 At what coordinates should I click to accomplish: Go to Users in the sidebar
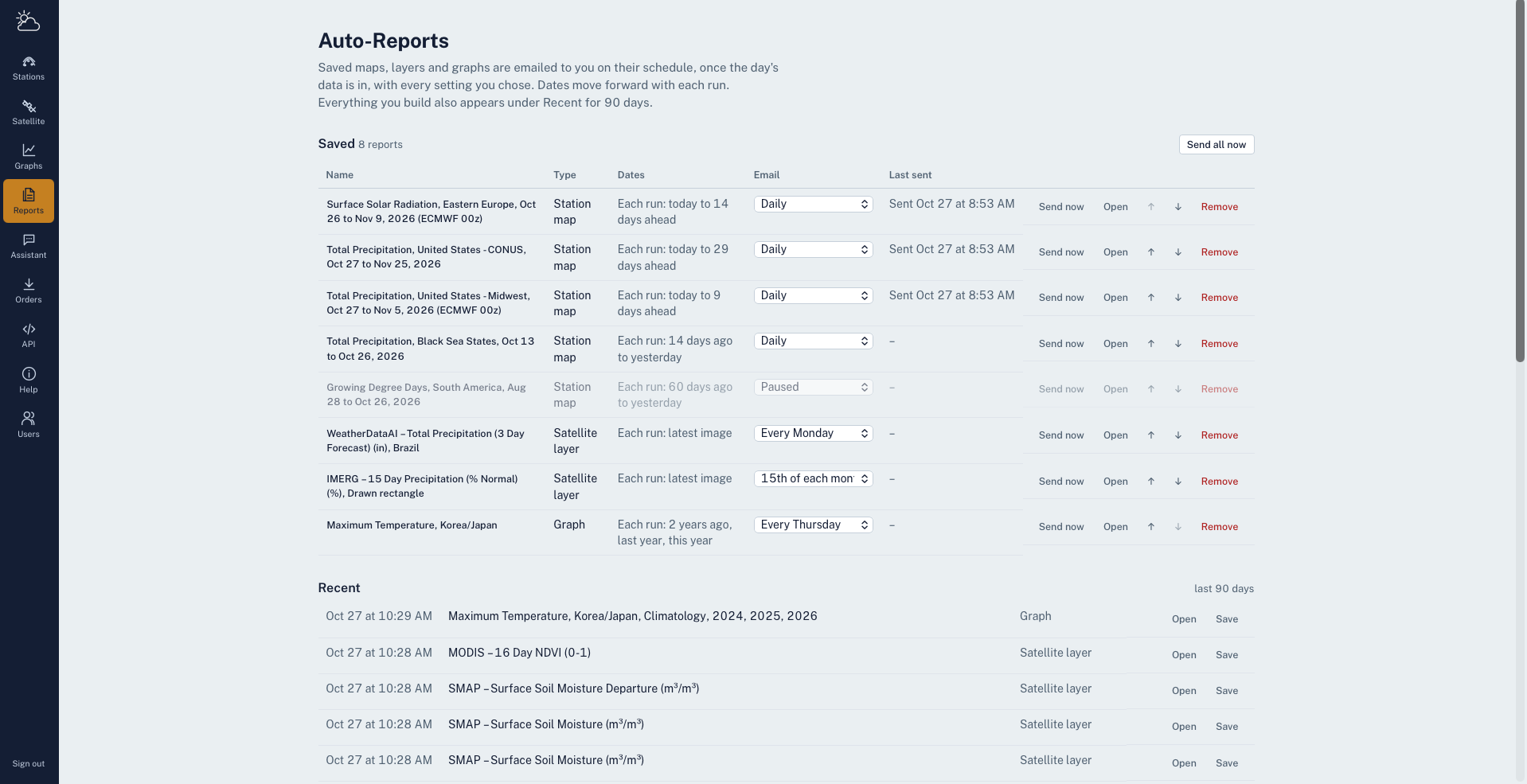point(29,425)
